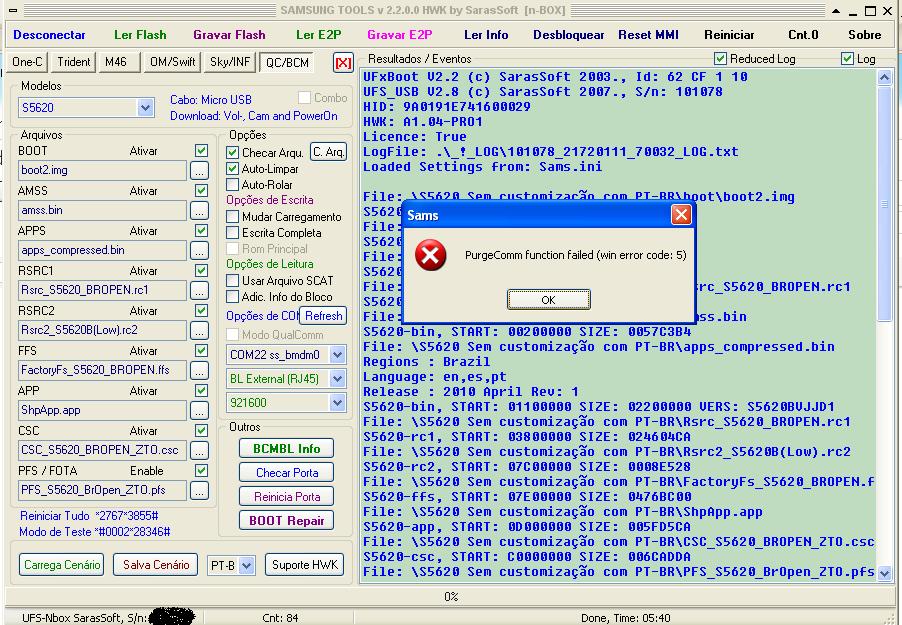Switch to the One-C tab
Screen dimensions: 902x625
[27, 62]
